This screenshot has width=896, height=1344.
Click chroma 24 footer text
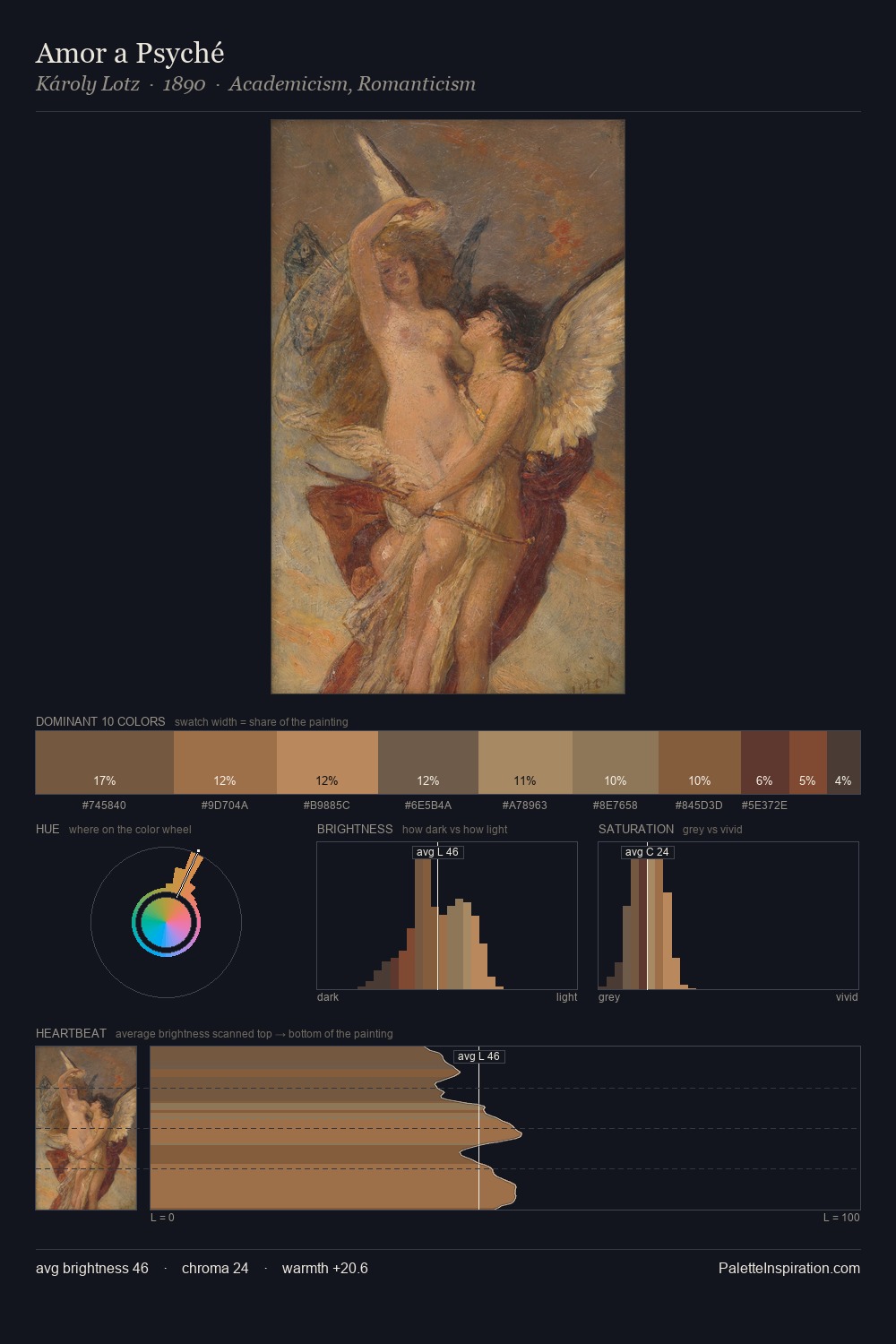point(215,1268)
